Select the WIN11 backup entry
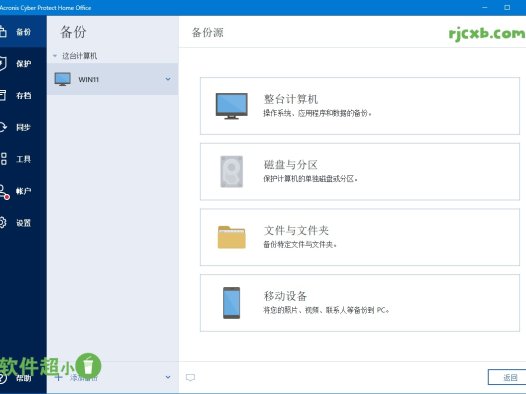The width and height of the screenshot is (526, 394). (112, 79)
